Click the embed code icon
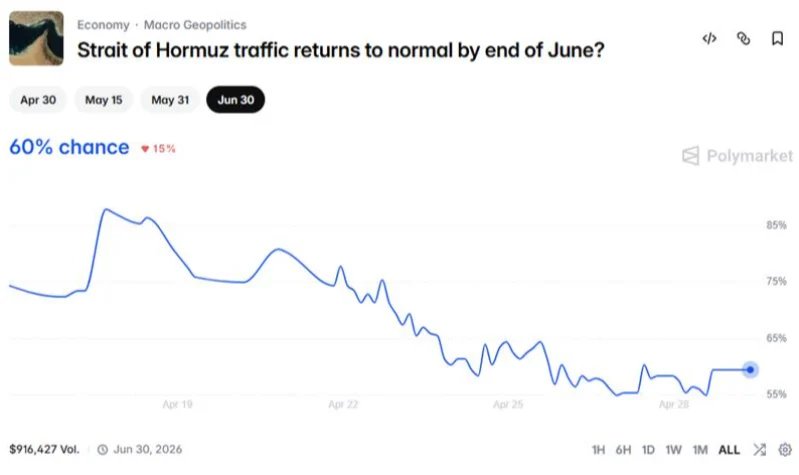Viewport: 799px width, 475px height. tap(709, 39)
